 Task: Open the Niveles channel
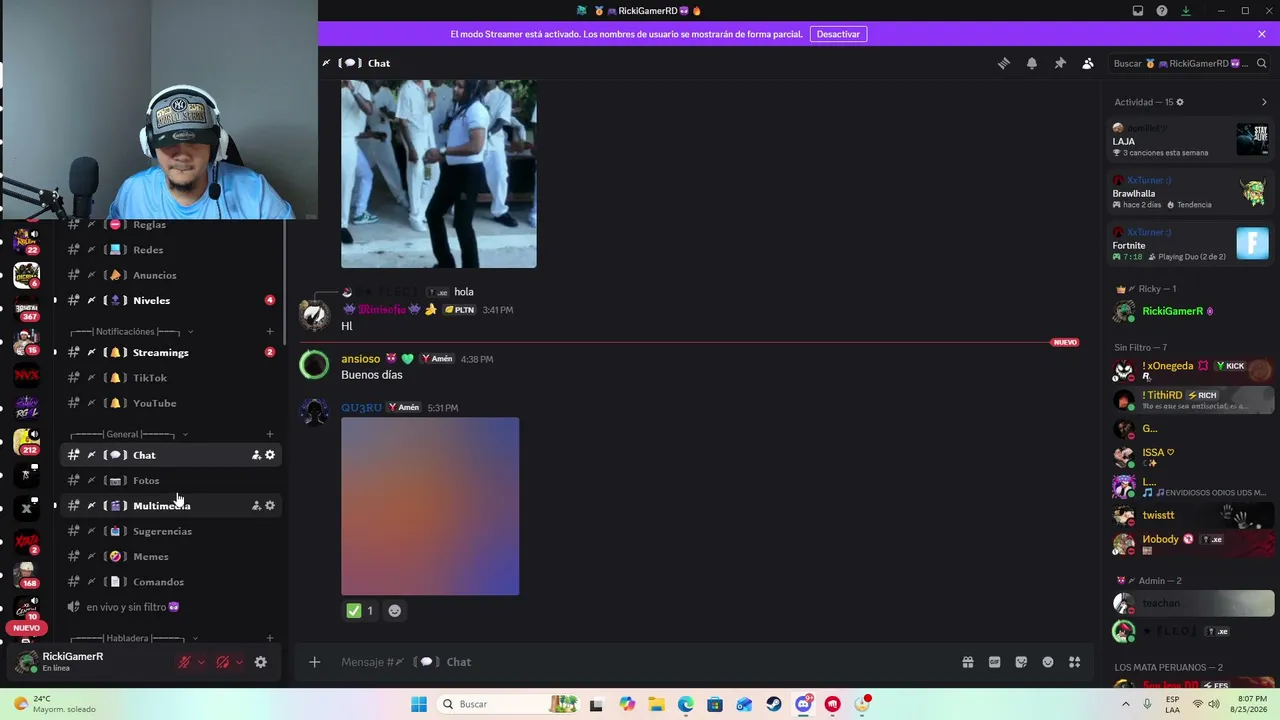[172, 301]
